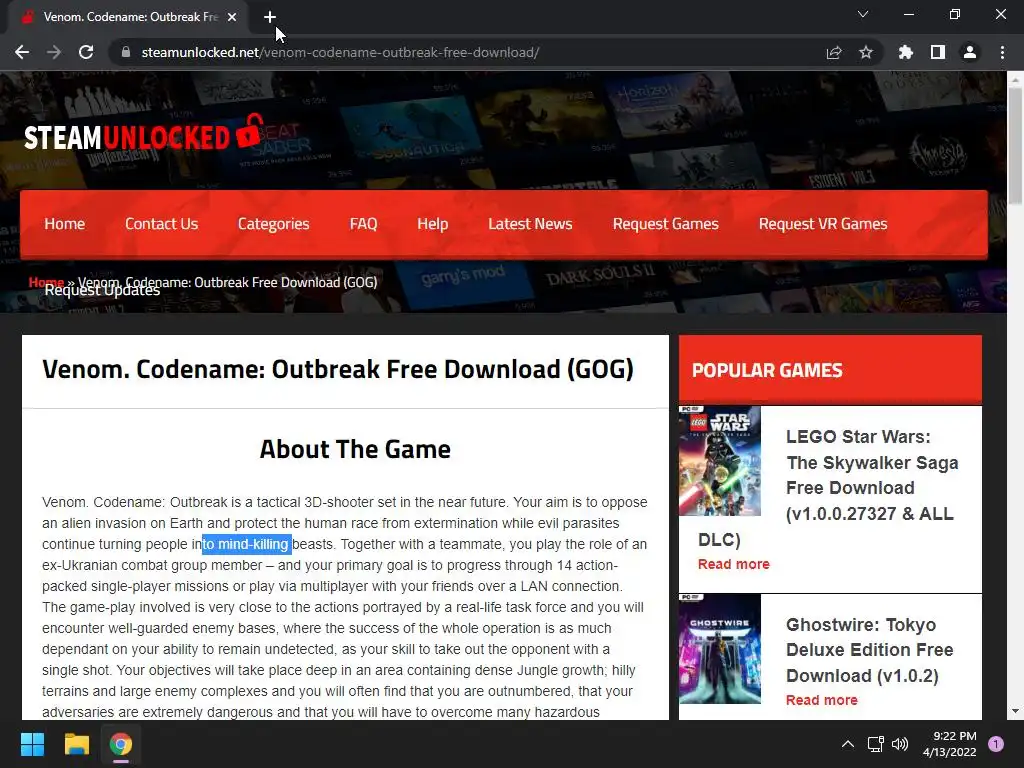1024x768 pixels.
Task: Open the Chrome profile avatar icon
Action: point(970,52)
